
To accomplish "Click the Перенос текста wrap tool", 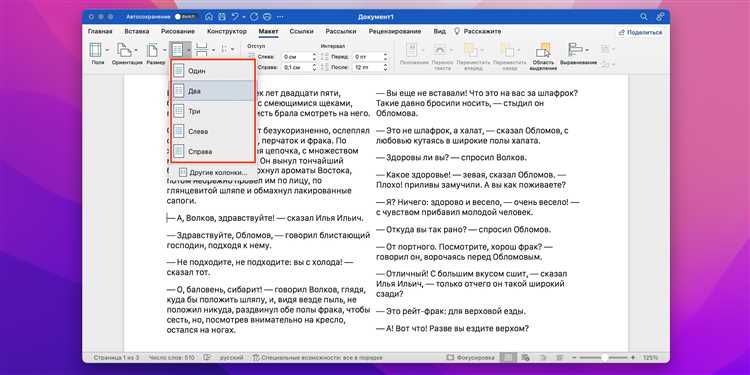I will (441, 56).
